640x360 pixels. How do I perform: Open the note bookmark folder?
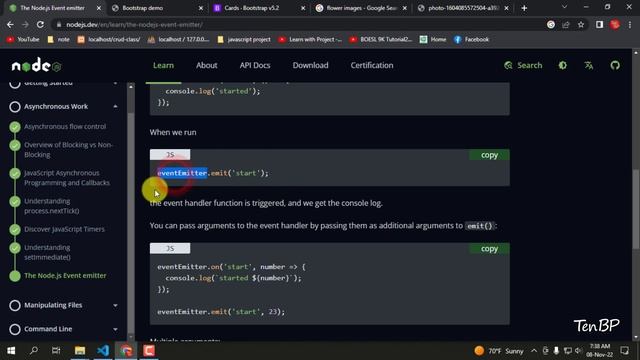58,39
